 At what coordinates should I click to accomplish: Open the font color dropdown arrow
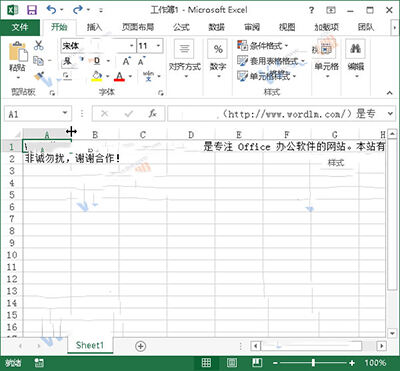(130, 77)
